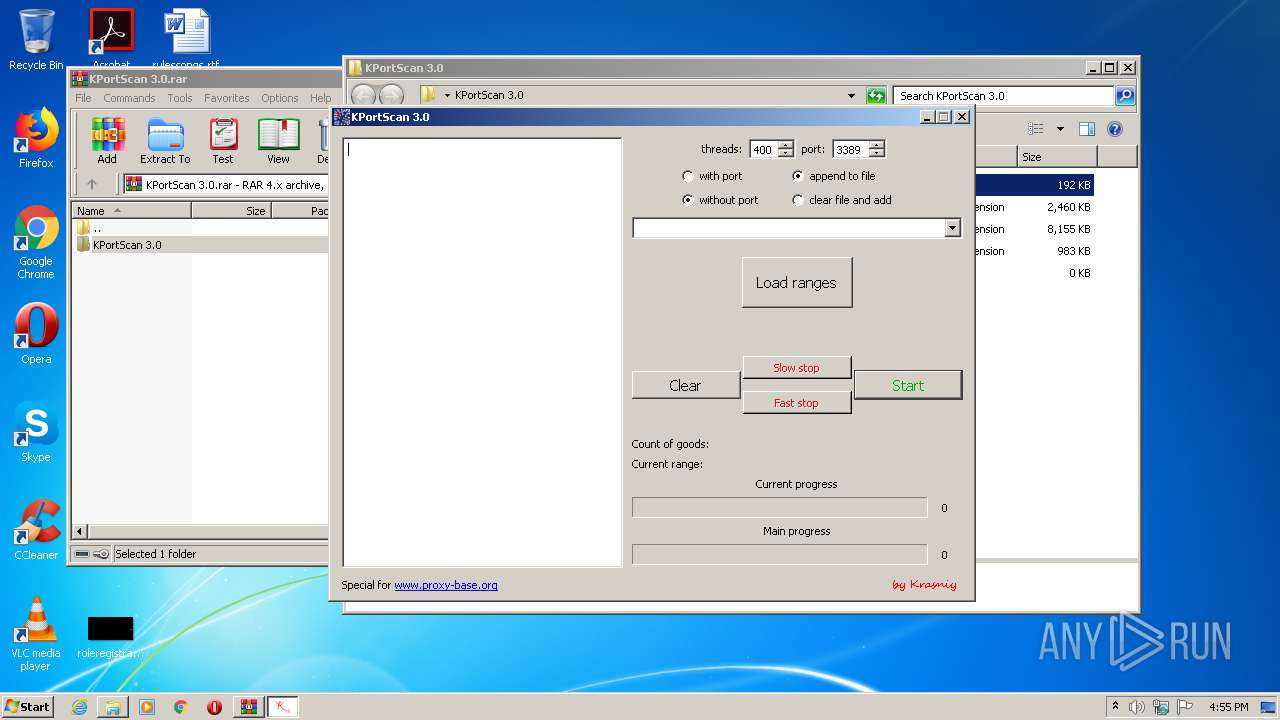This screenshot has height=720, width=1280.
Task: Expand the ranges combo box dropdown
Action: coord(951,229)
